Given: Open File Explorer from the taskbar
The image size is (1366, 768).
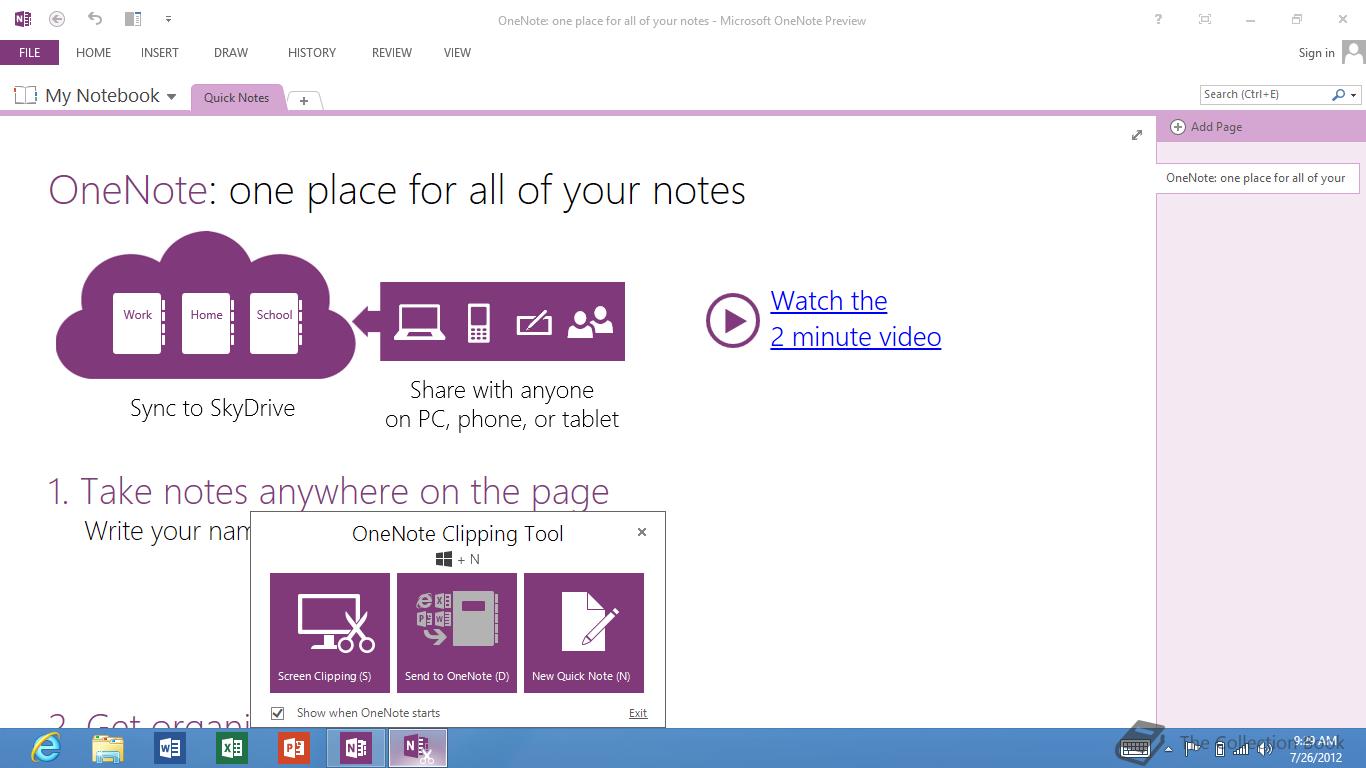Looking at the screenshot, I should tap(107, 748).
